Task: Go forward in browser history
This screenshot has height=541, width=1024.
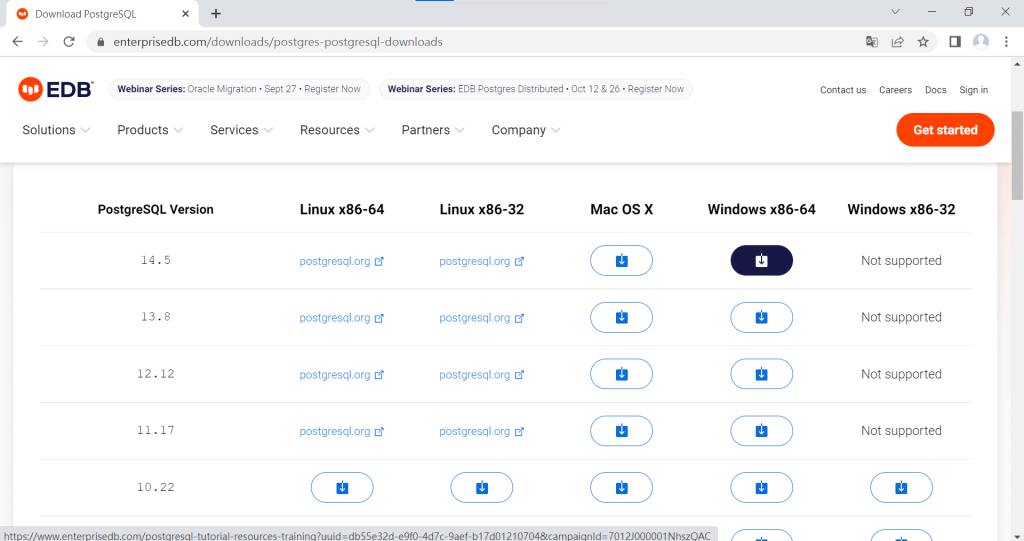Action: click(x=43, y=42)
